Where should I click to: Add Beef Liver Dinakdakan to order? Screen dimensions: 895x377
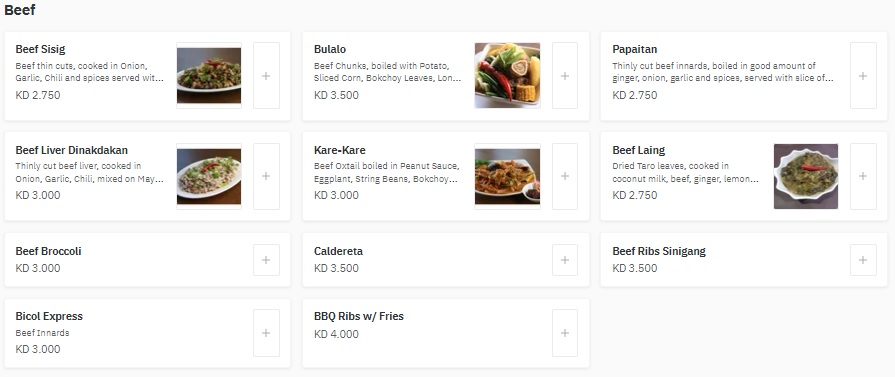tap(266, 176)
